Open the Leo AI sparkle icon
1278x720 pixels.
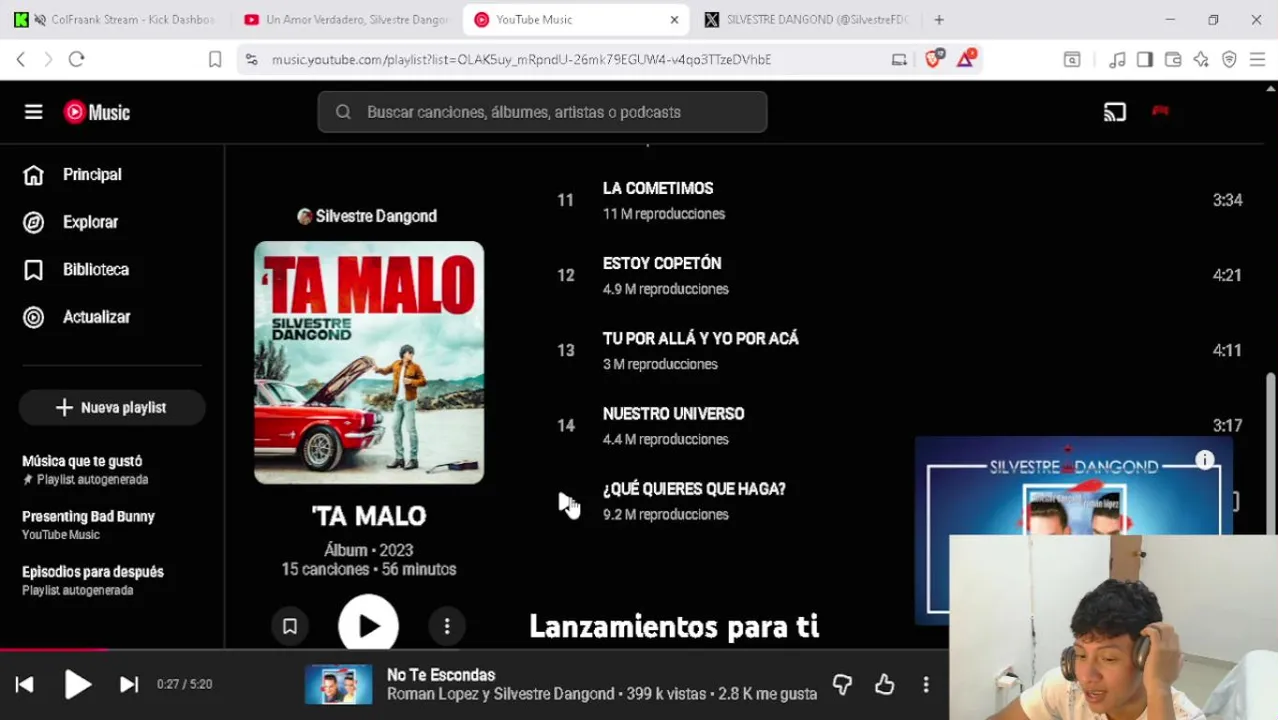tap(1201, 60)
